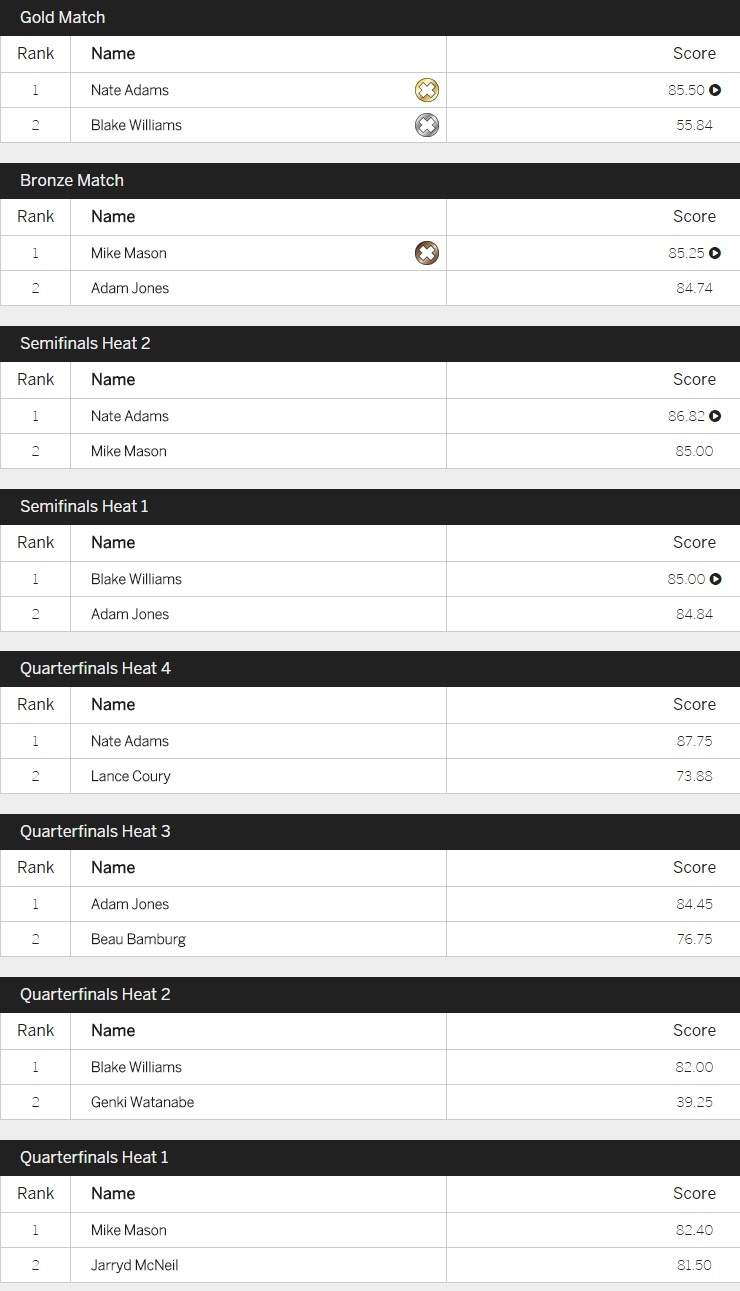Select the Gold Match section header
Viewport: 740px width, 1291px height.
click(370, 18)
